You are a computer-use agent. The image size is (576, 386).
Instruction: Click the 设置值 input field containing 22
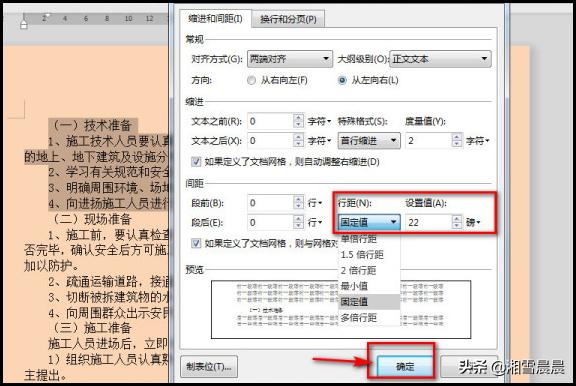(428, 223)
